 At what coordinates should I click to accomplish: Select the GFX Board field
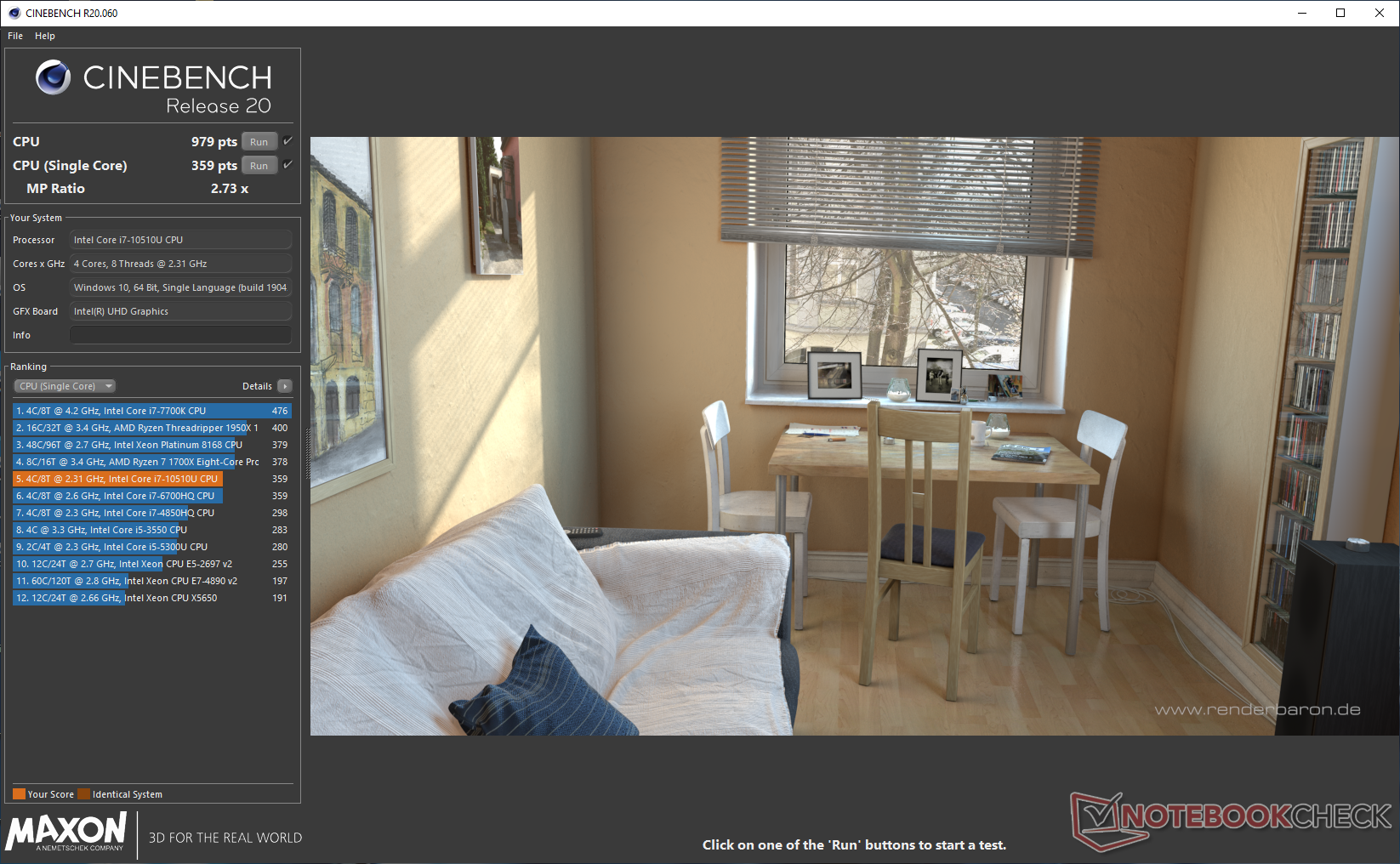tap(180, 311)
